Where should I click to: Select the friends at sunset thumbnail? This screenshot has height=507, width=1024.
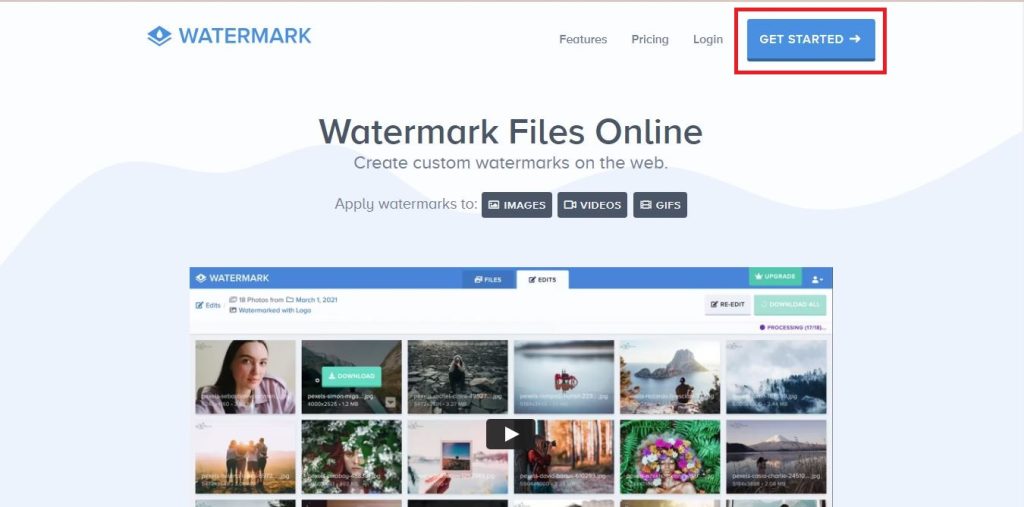click(x=245, y=457)
